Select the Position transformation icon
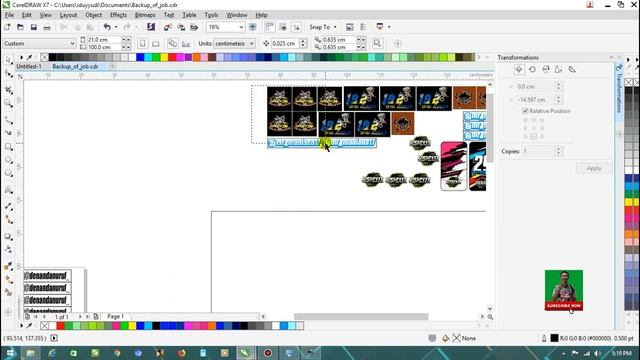The height and width of the screenshot is (360, 640). click(519, 70)
